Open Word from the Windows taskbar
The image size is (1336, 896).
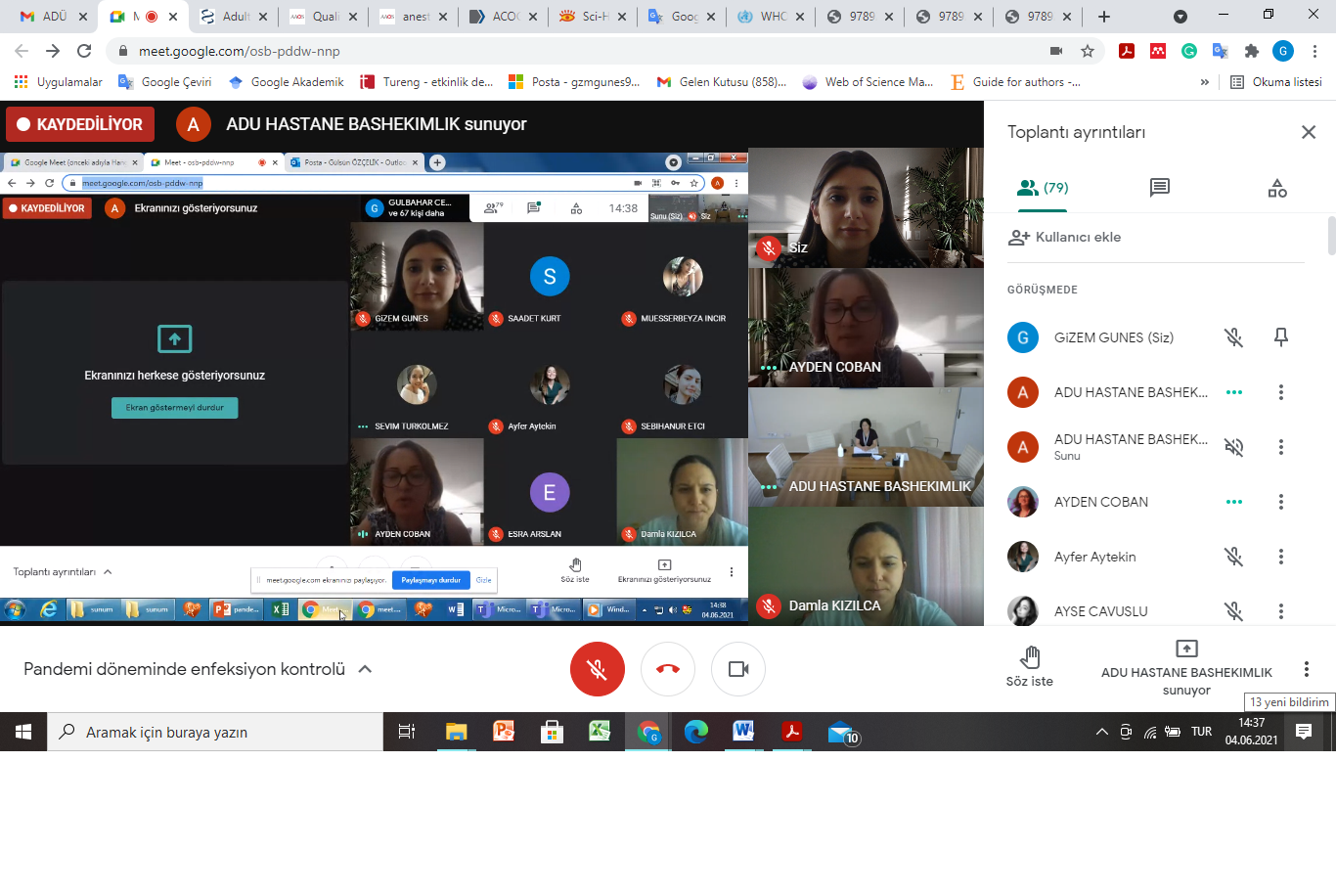point(743,732)
